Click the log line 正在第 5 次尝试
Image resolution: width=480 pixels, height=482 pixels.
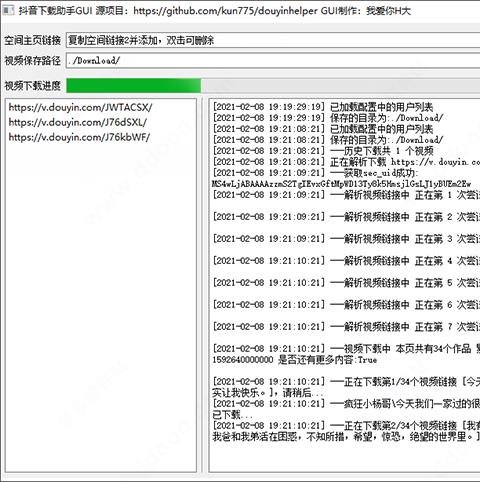pos(346,283)
